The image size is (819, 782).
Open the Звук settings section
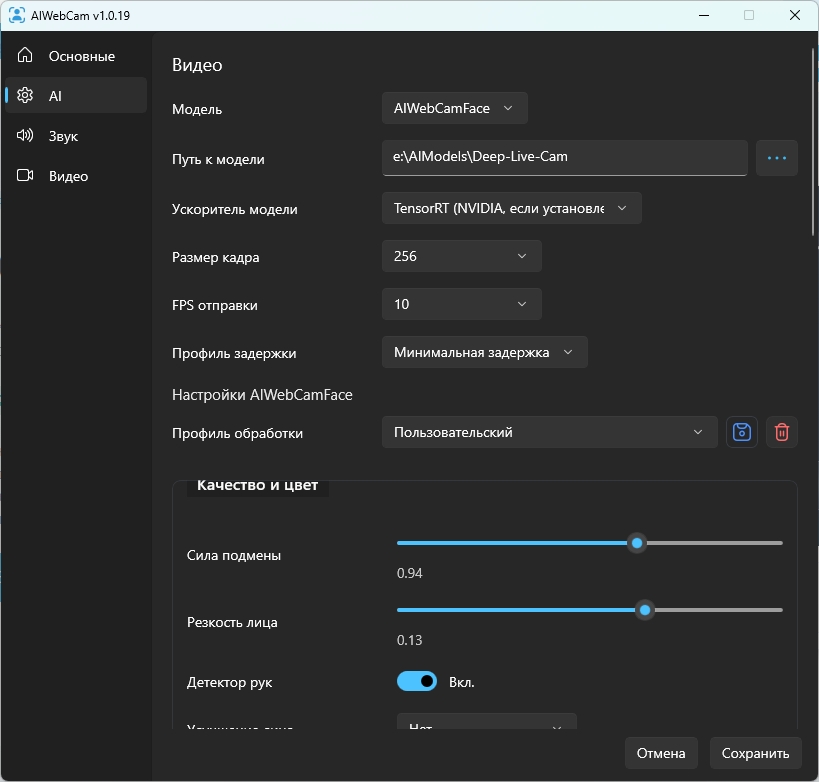(76, 136)
